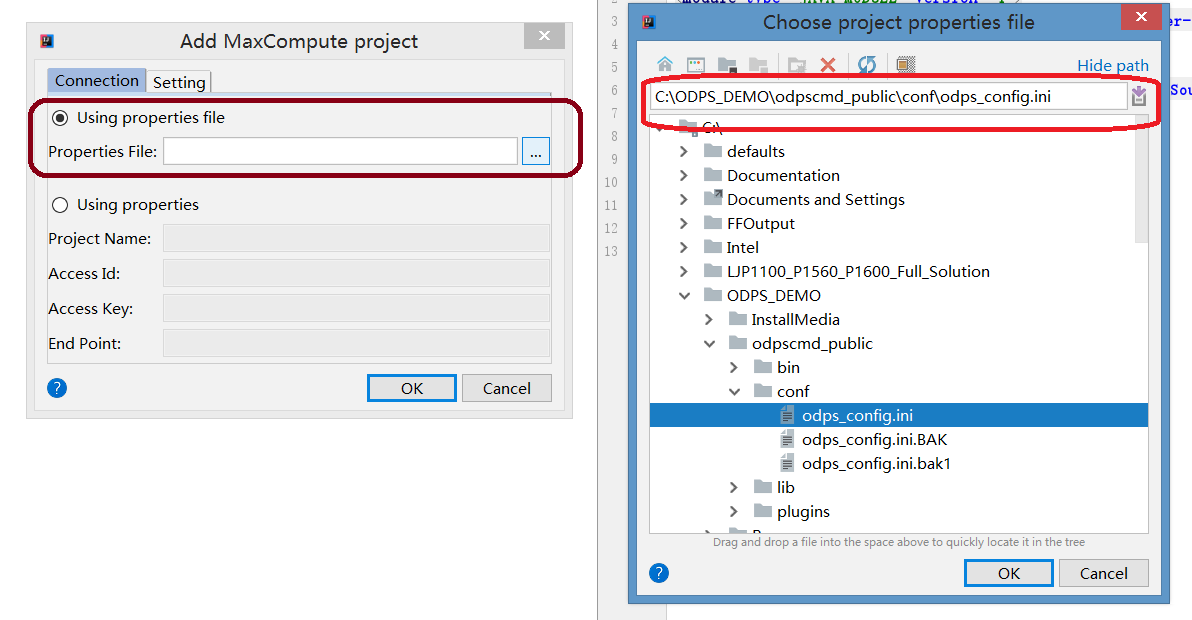Expand the bin folder
Image resolution: width=1192 pixels, height=620 pixels.
(734, 368)
